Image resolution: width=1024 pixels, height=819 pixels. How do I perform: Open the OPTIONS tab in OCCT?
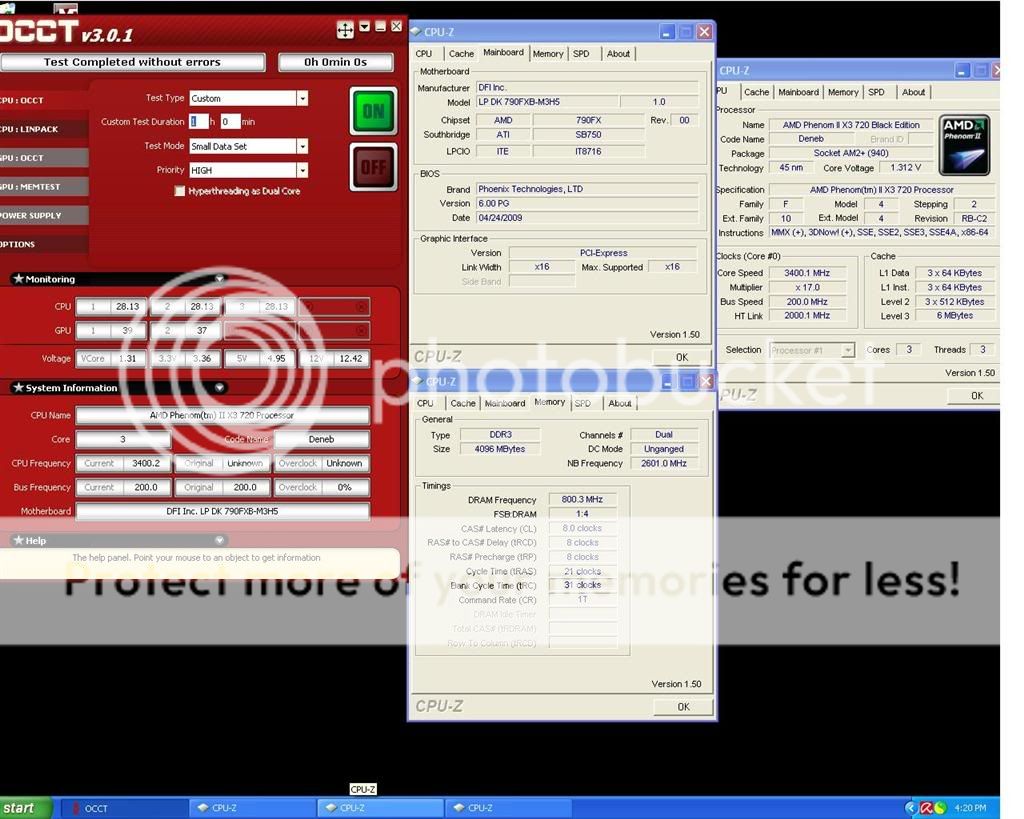click(43, 244)
